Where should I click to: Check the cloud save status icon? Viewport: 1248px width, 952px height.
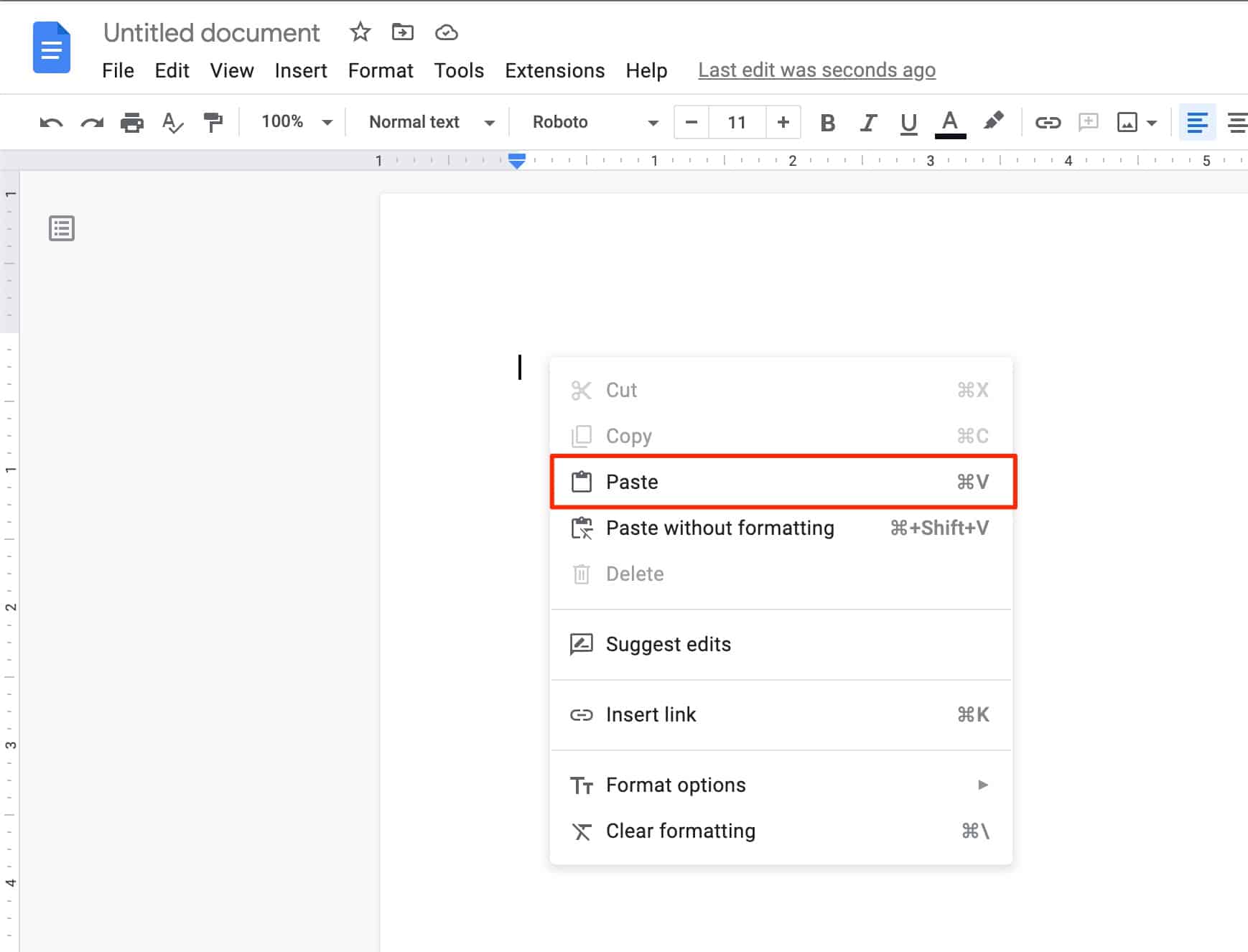tap(447, 32)
